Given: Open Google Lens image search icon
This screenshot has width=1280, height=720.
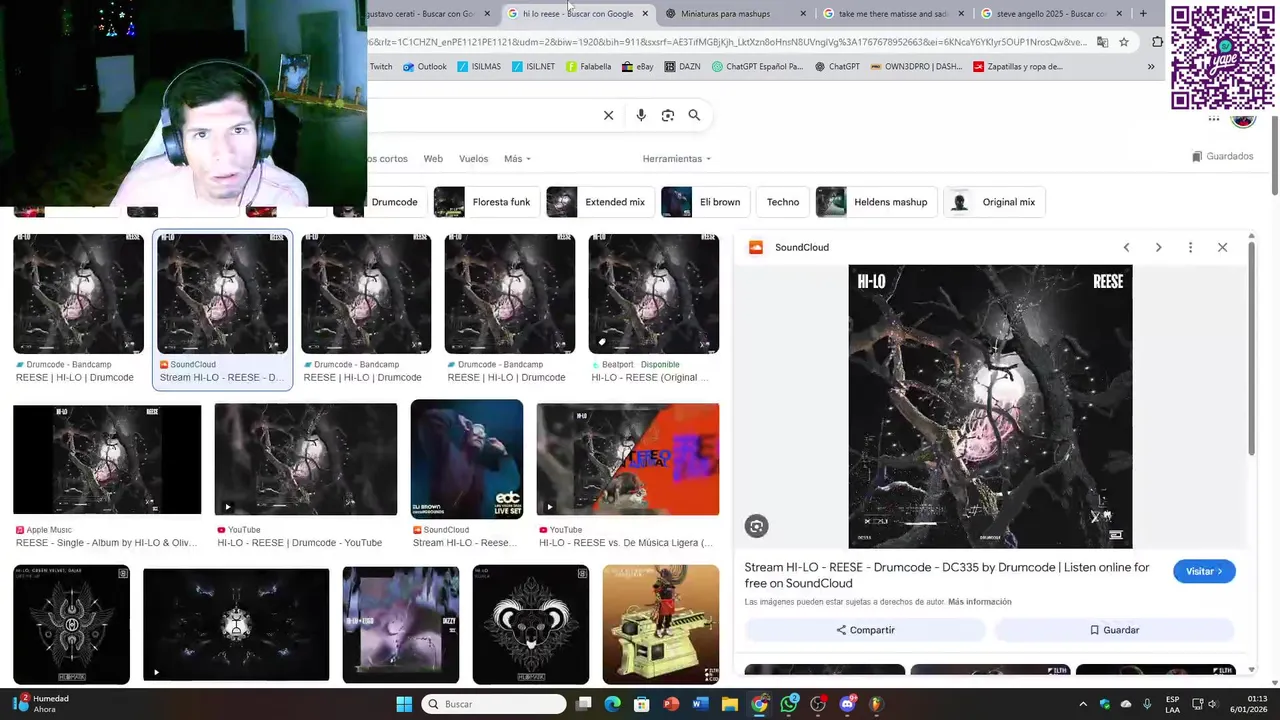Looking at the screenshot, I should [668, 115].
